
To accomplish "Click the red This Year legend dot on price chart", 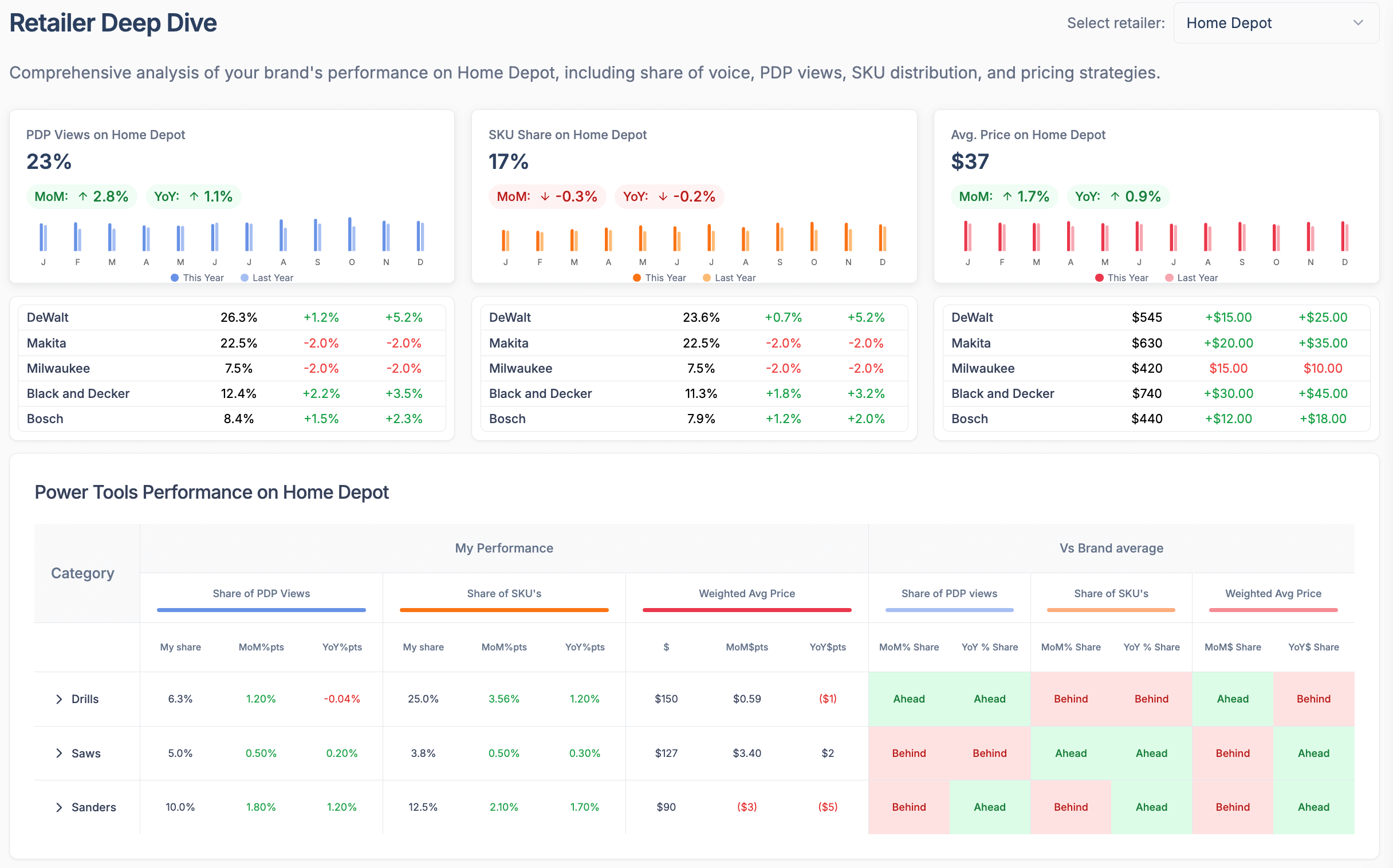I will pos(1100,277).
